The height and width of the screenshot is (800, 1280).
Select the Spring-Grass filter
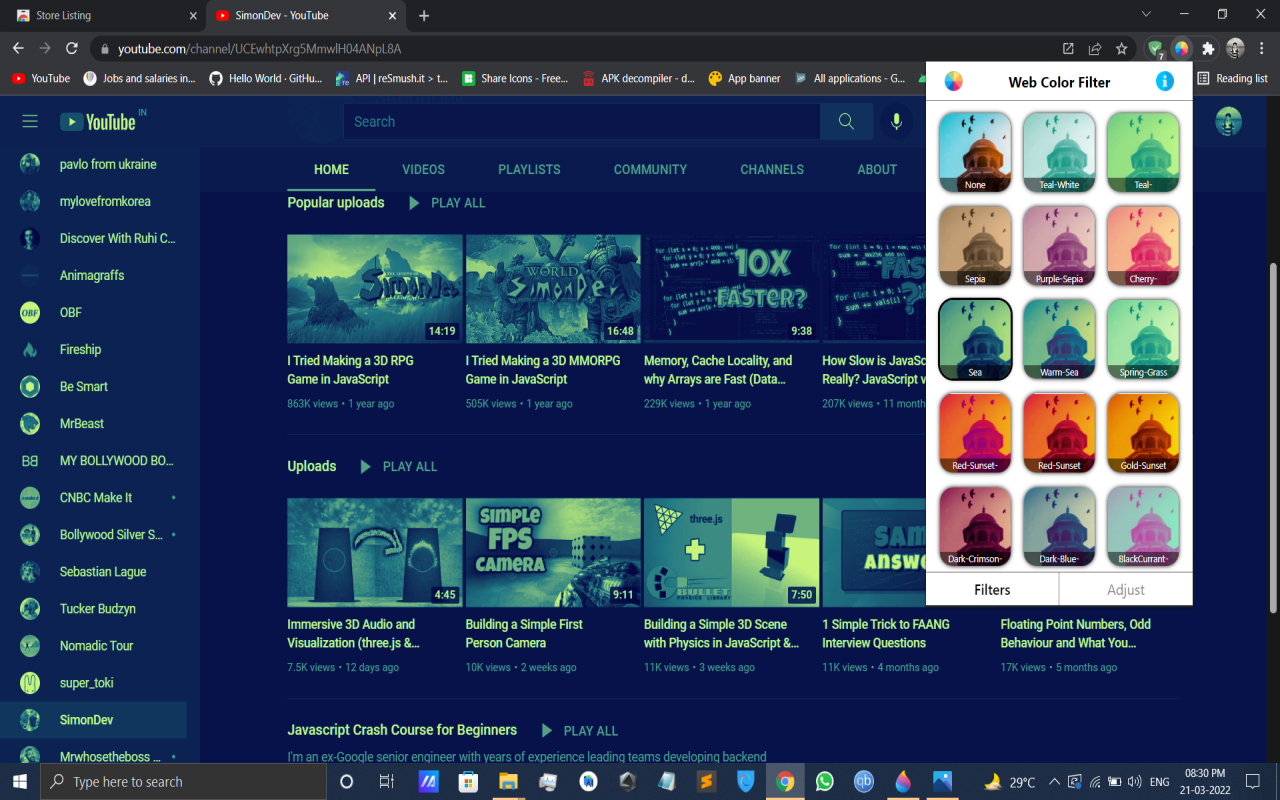[1143, 339]
